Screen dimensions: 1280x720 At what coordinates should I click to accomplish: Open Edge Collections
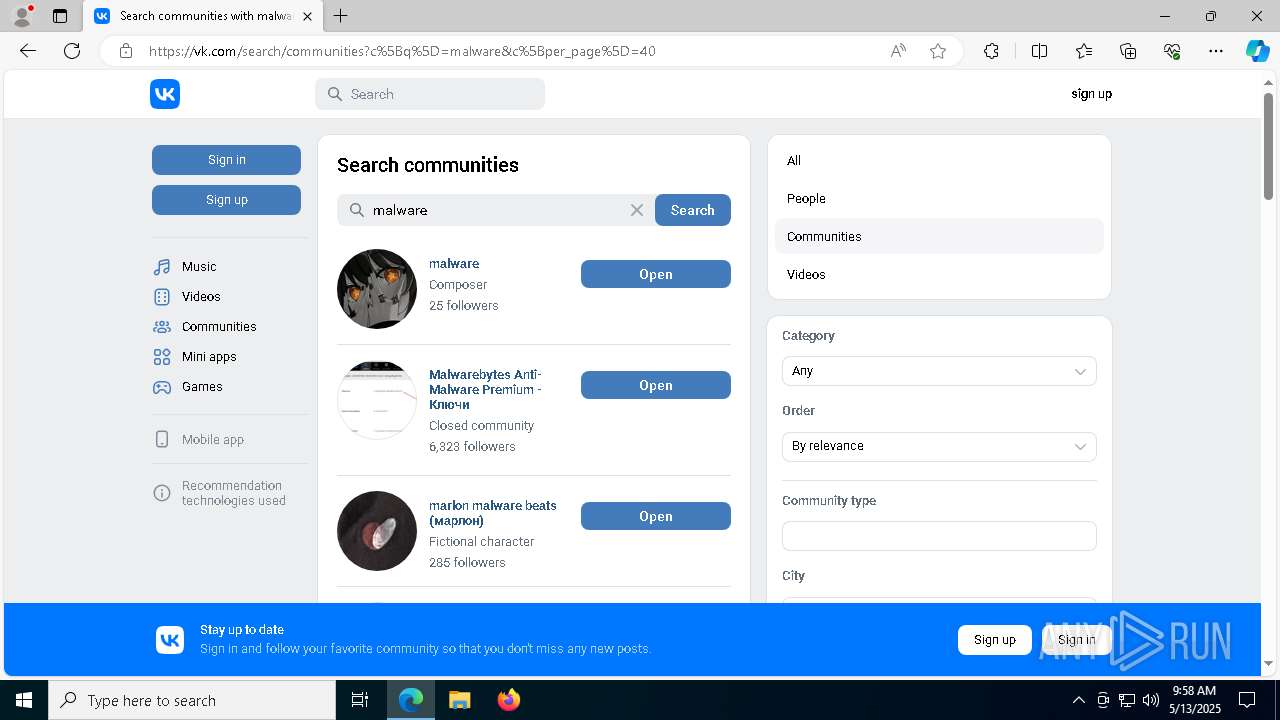(x=1128, y=51)
